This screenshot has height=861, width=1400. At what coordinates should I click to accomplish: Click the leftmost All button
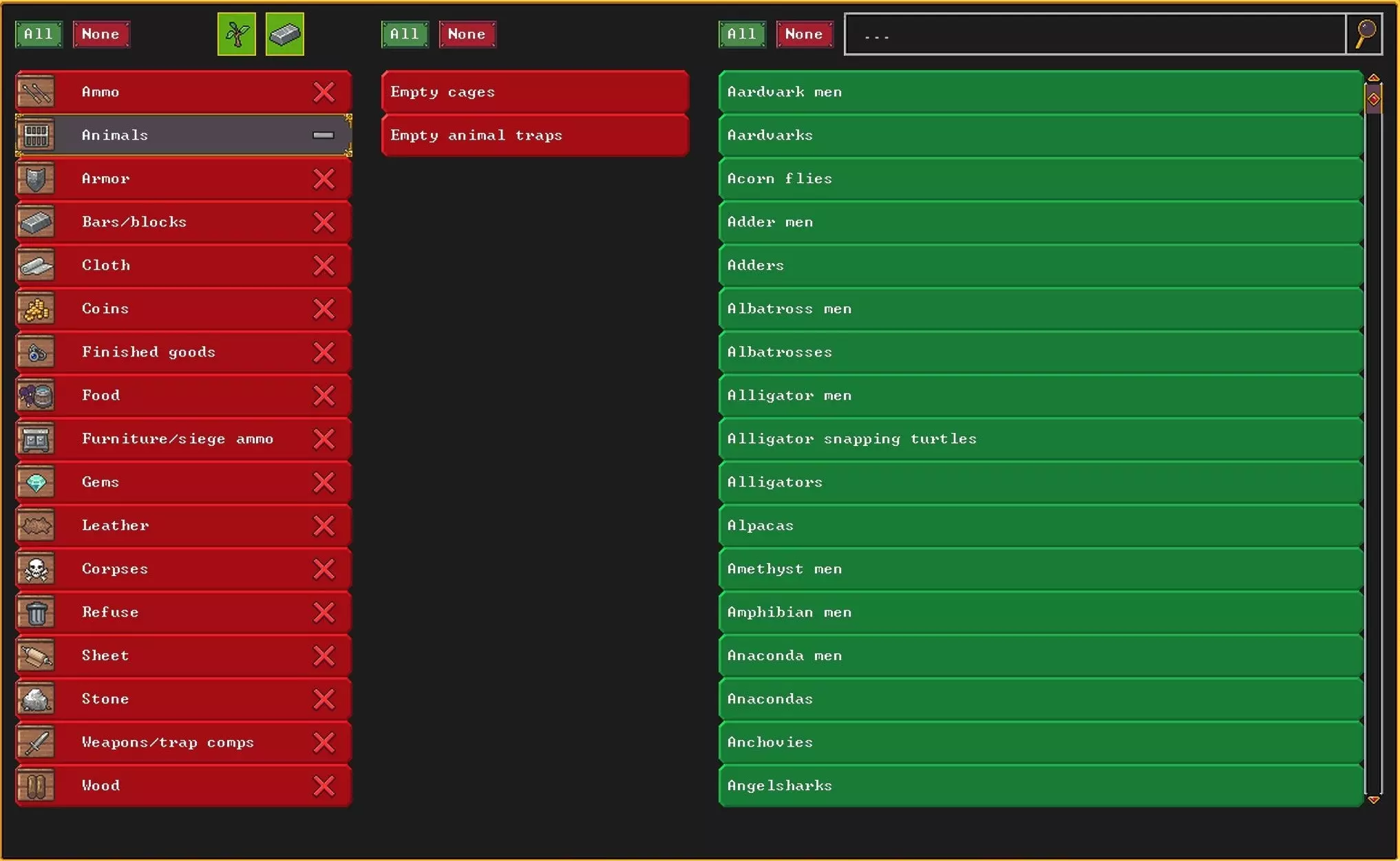39,34
